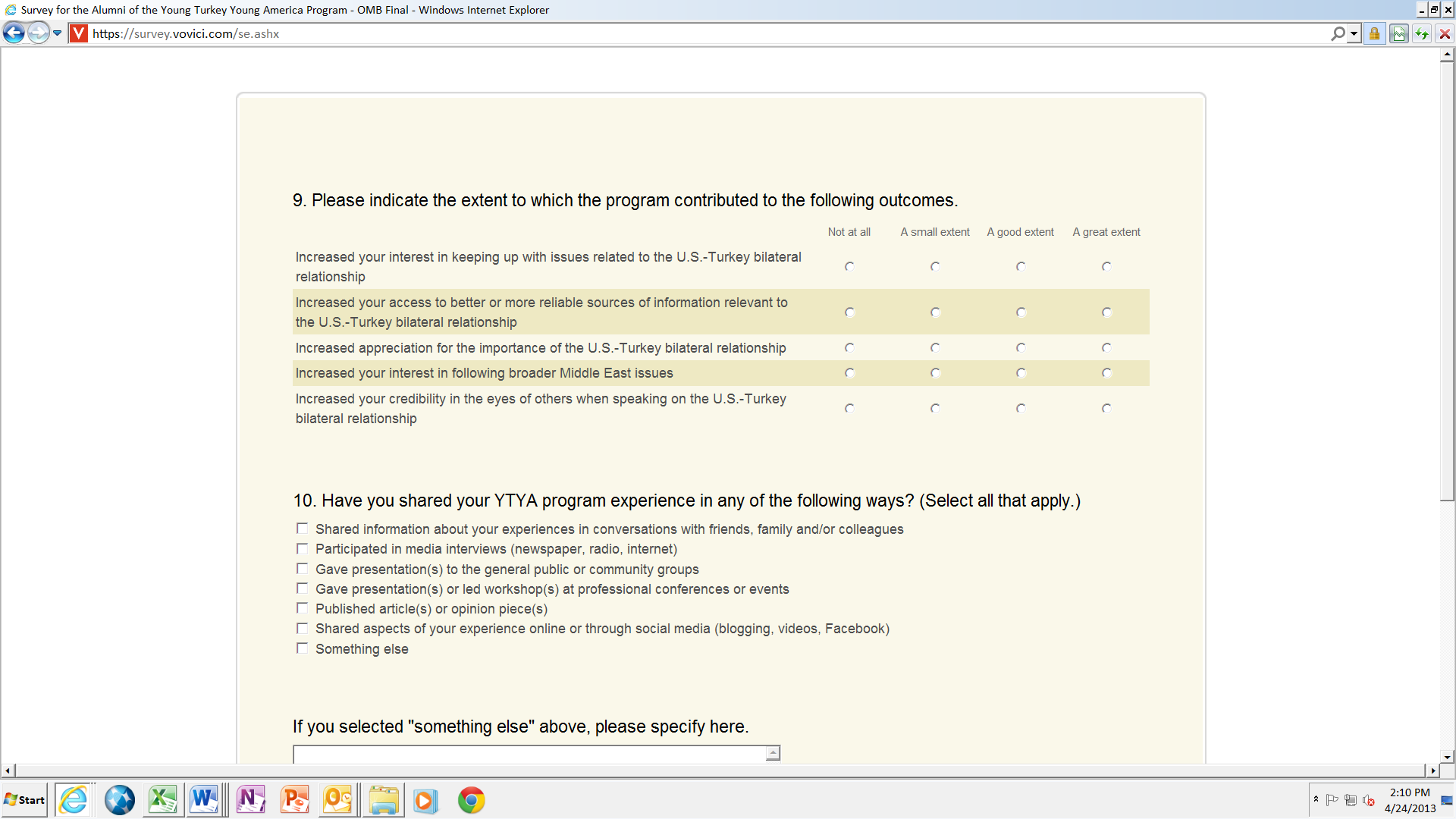Open Google Chrome from the taskbar
The width and height of the screenshot is (1456, 819).
coord(471,800)
